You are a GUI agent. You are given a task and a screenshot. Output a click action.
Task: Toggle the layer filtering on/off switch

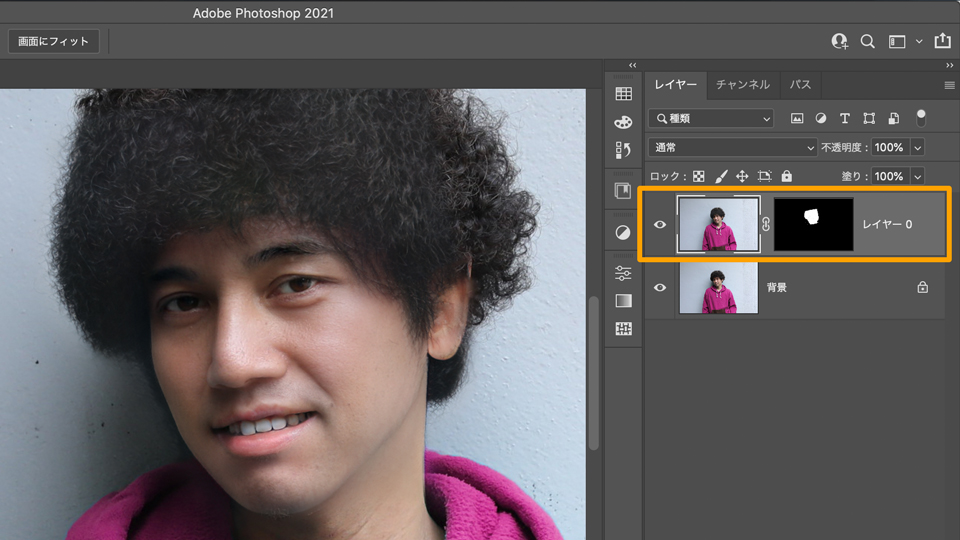point(920,117)
